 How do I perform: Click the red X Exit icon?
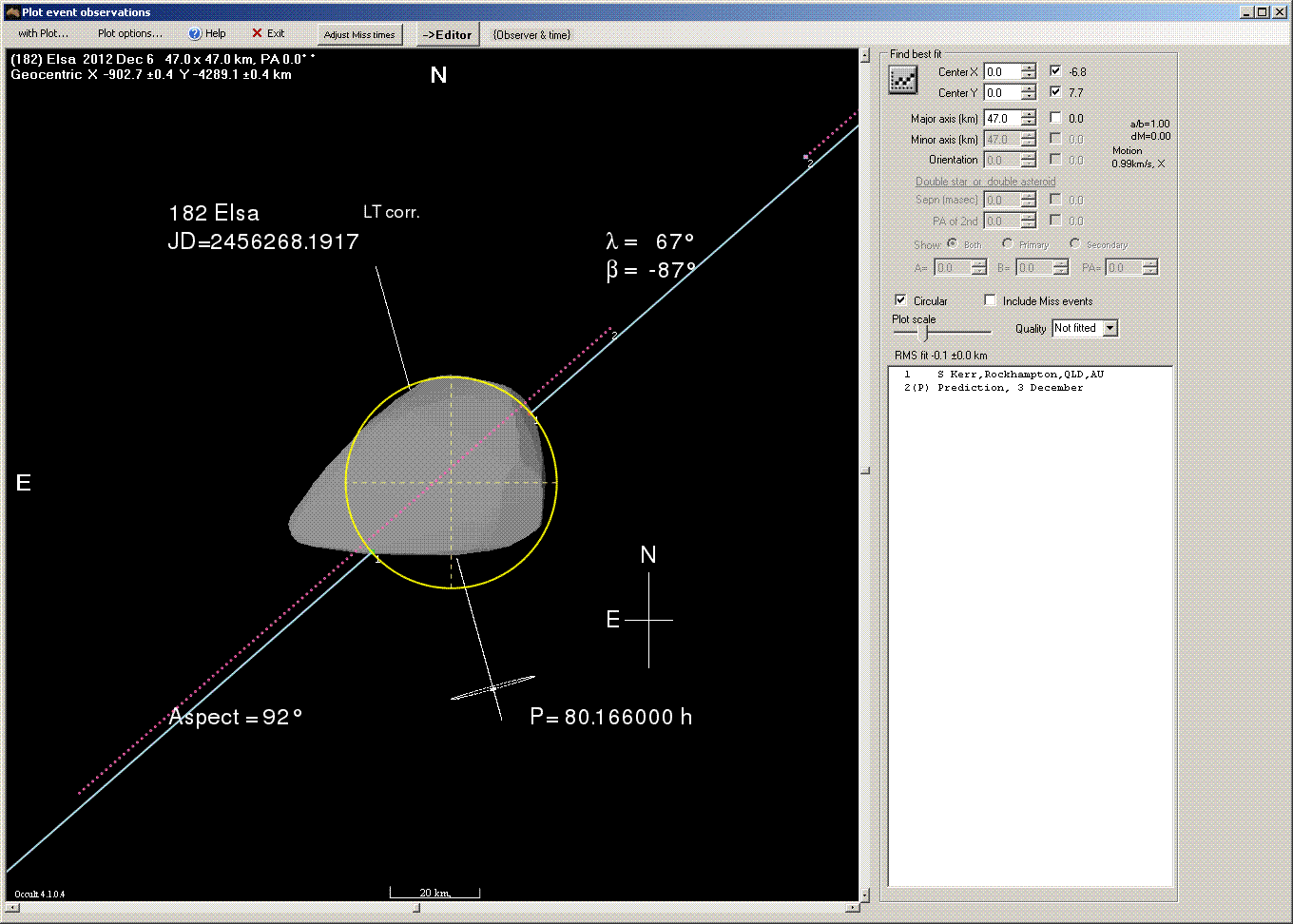257,33
